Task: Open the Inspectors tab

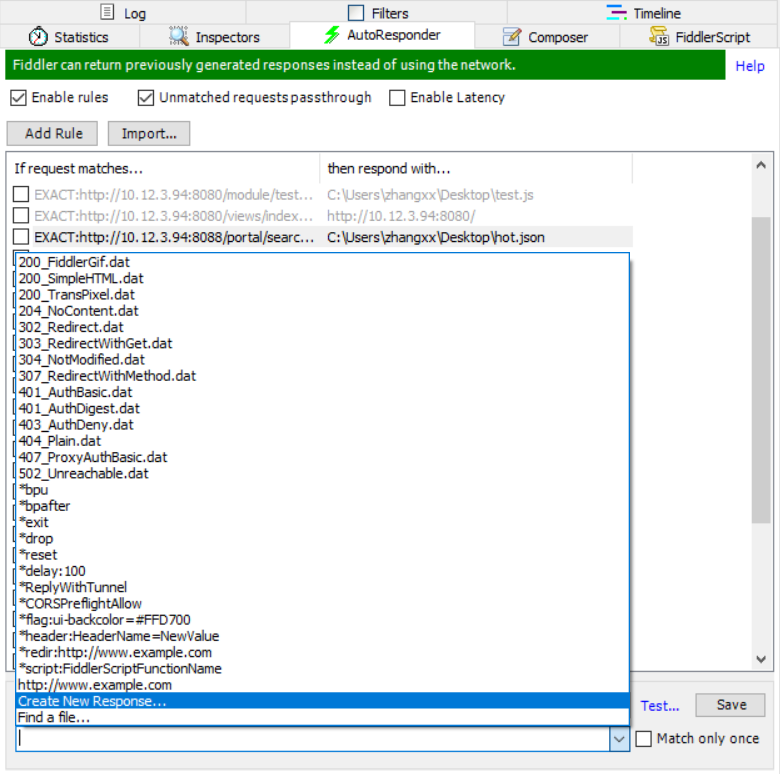Action: 214,37
